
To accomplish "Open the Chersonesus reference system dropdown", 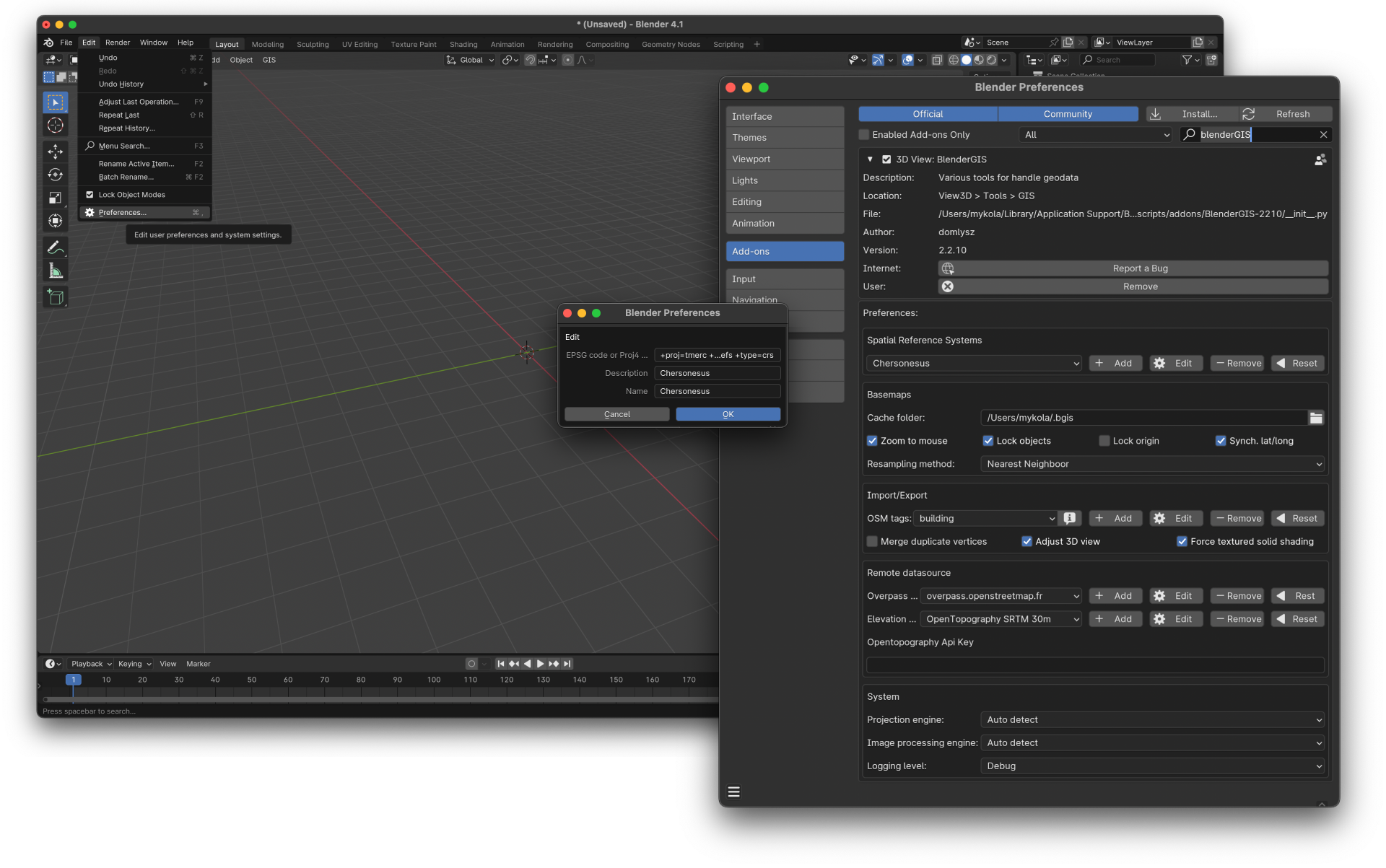I will click(974, 363).
